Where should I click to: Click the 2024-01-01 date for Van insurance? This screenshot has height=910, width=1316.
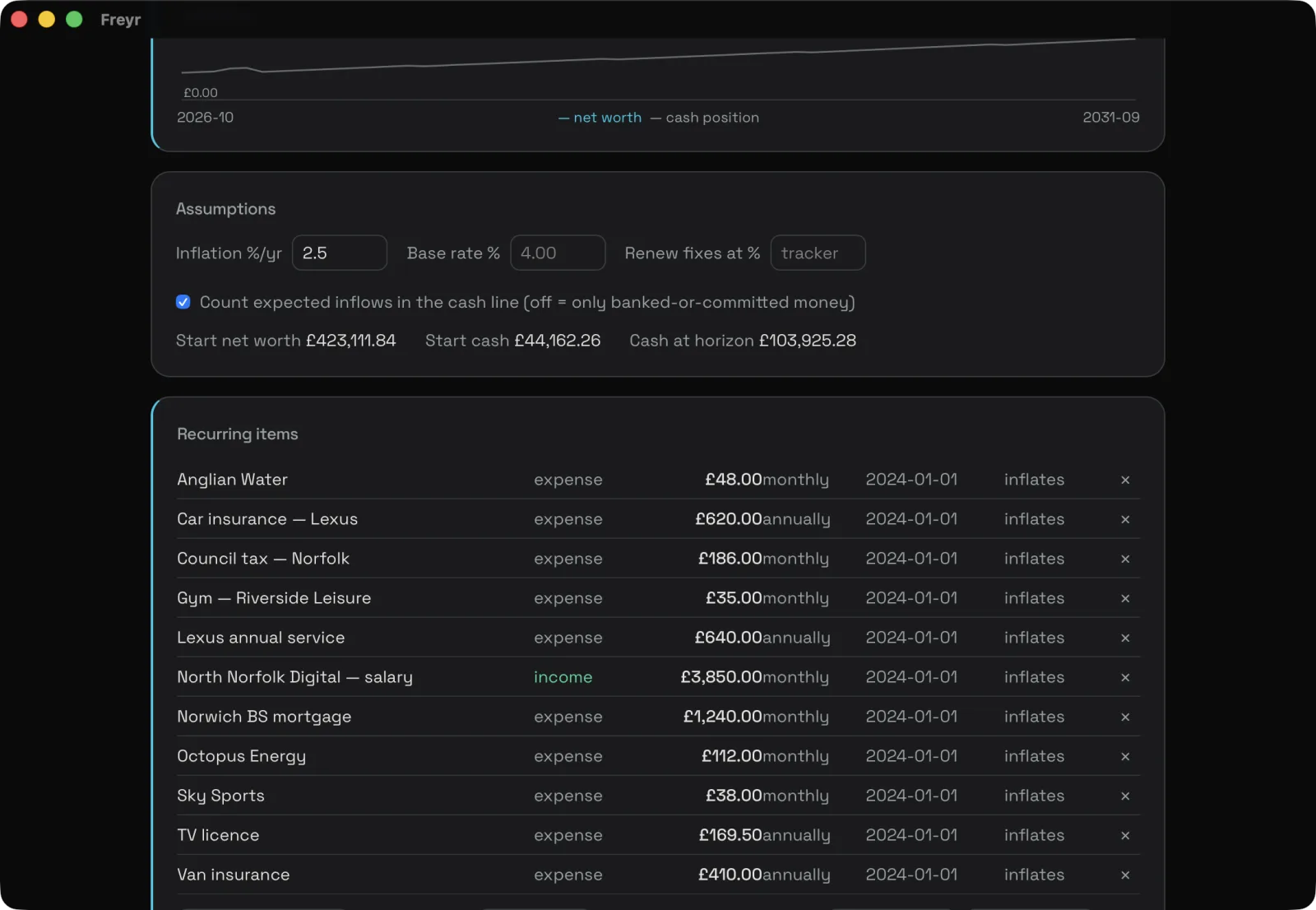(911, 875)
